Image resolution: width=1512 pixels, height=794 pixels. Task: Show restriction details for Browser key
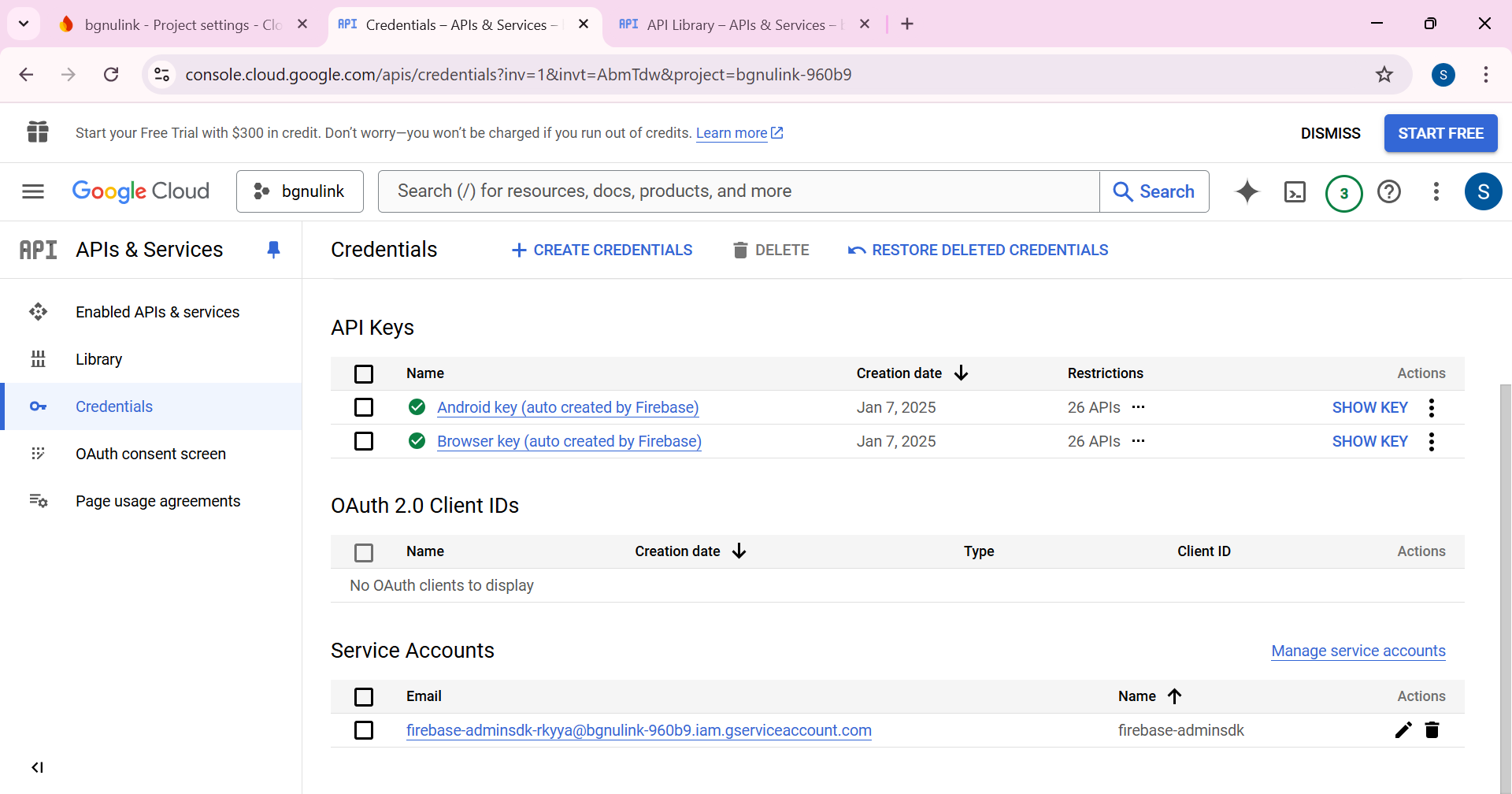coord(1138,441)
